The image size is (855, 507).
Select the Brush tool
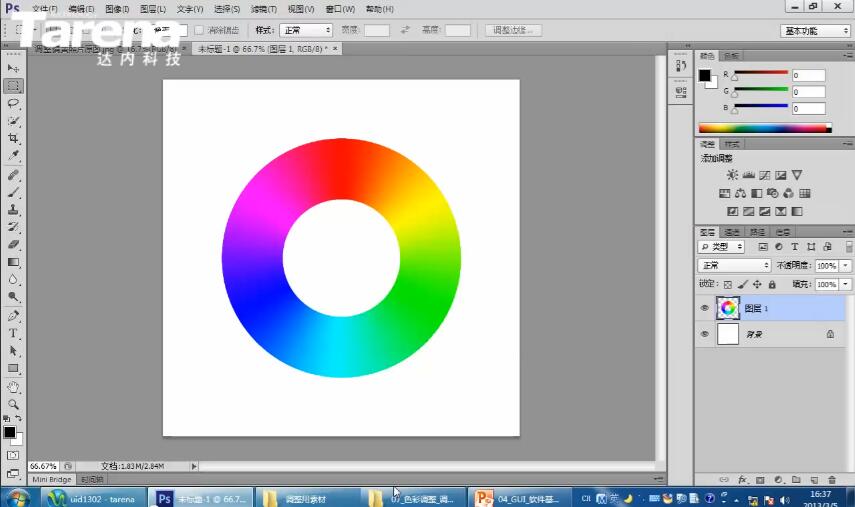coord(14,192)
